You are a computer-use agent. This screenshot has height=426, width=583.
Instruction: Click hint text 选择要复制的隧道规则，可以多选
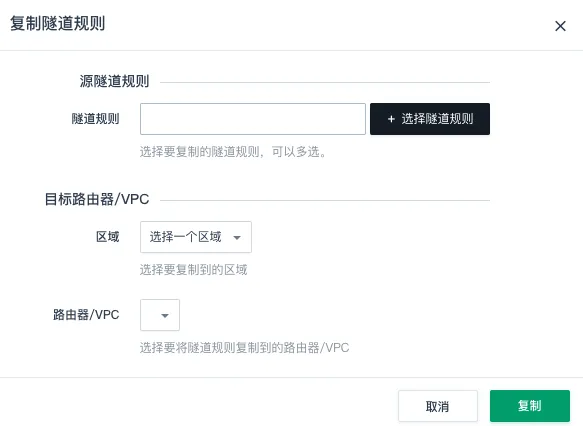[x=233, y=152]
